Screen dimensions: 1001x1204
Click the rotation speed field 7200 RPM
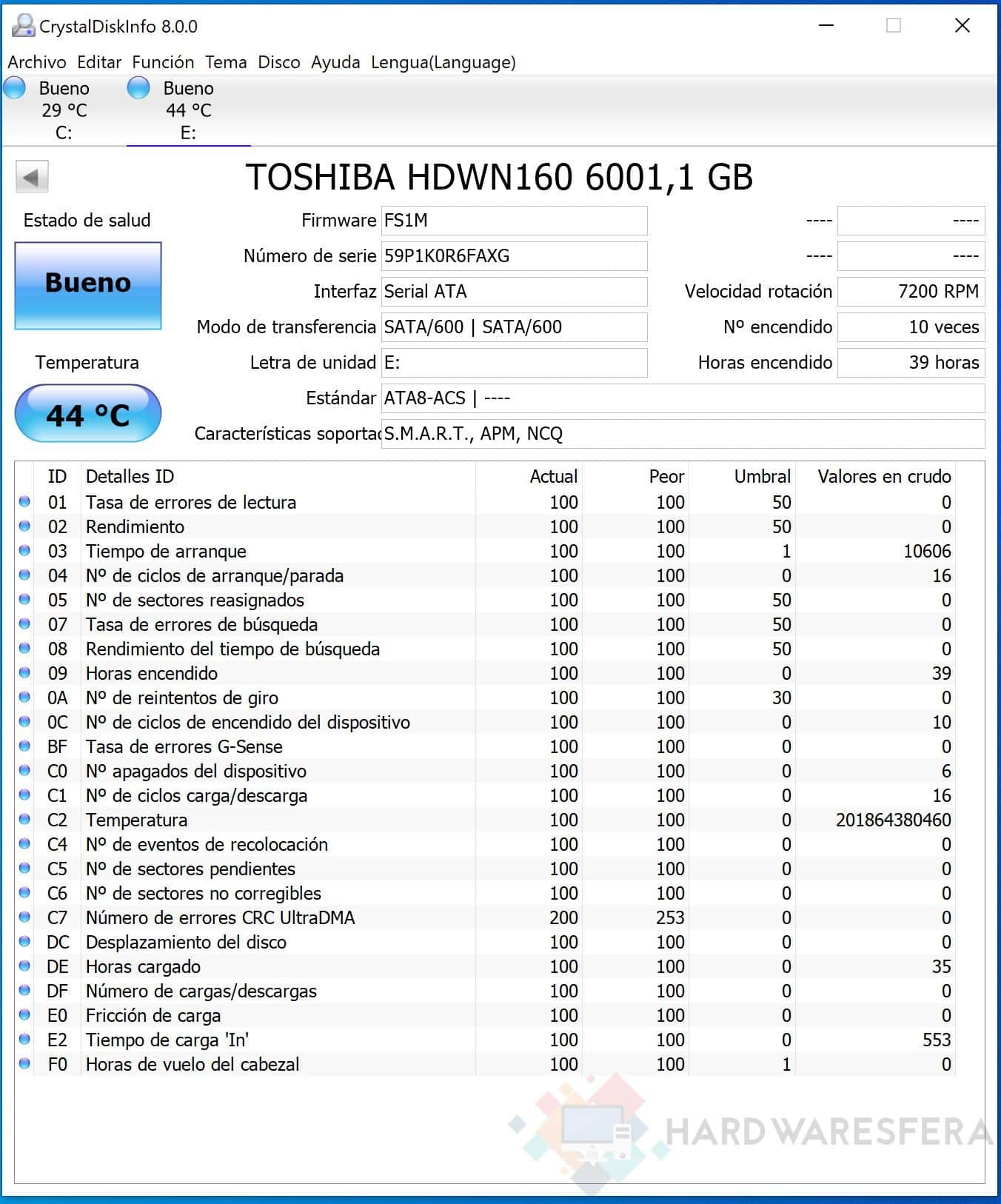coord(911,292)
